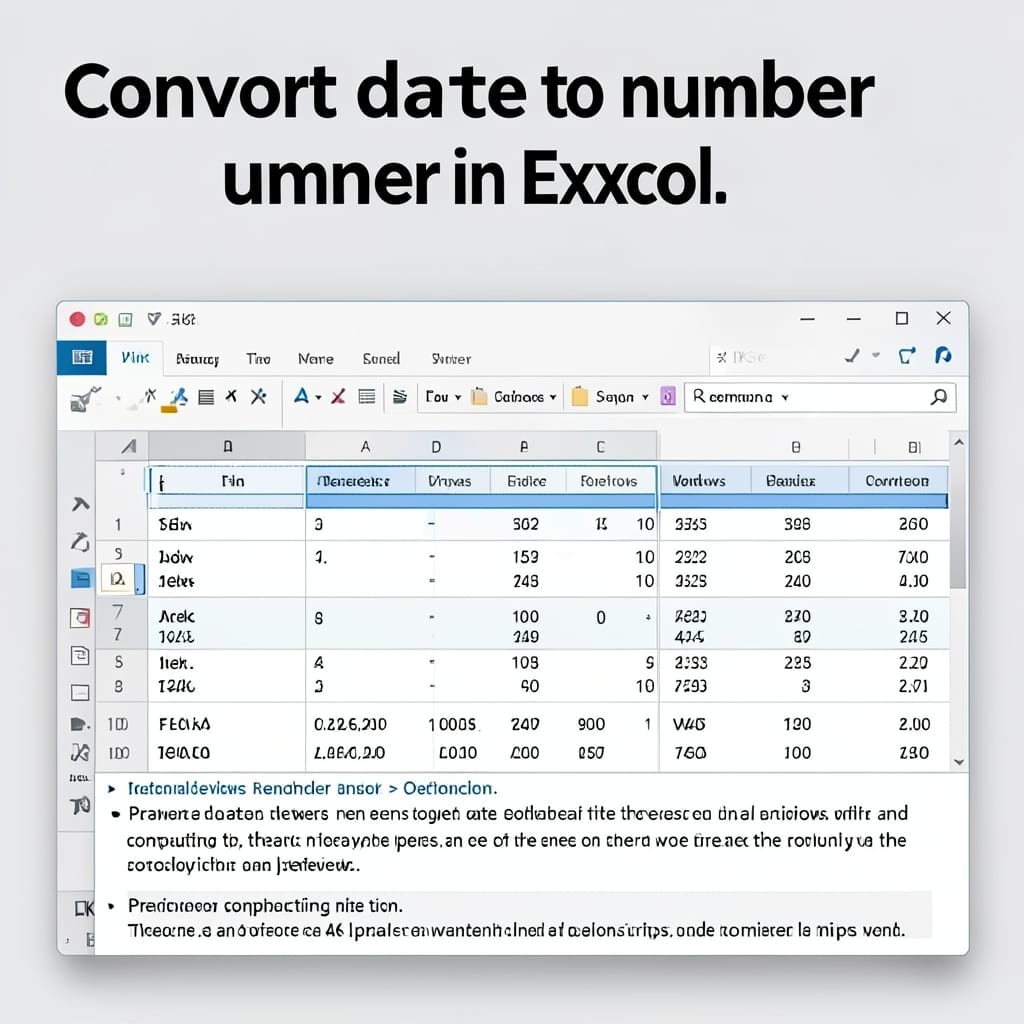Image resolution: width=1024 pixels, height=1024 pixels.
Task: Click the pencil edit icon in left sidebar
Action: click(80, 541)
